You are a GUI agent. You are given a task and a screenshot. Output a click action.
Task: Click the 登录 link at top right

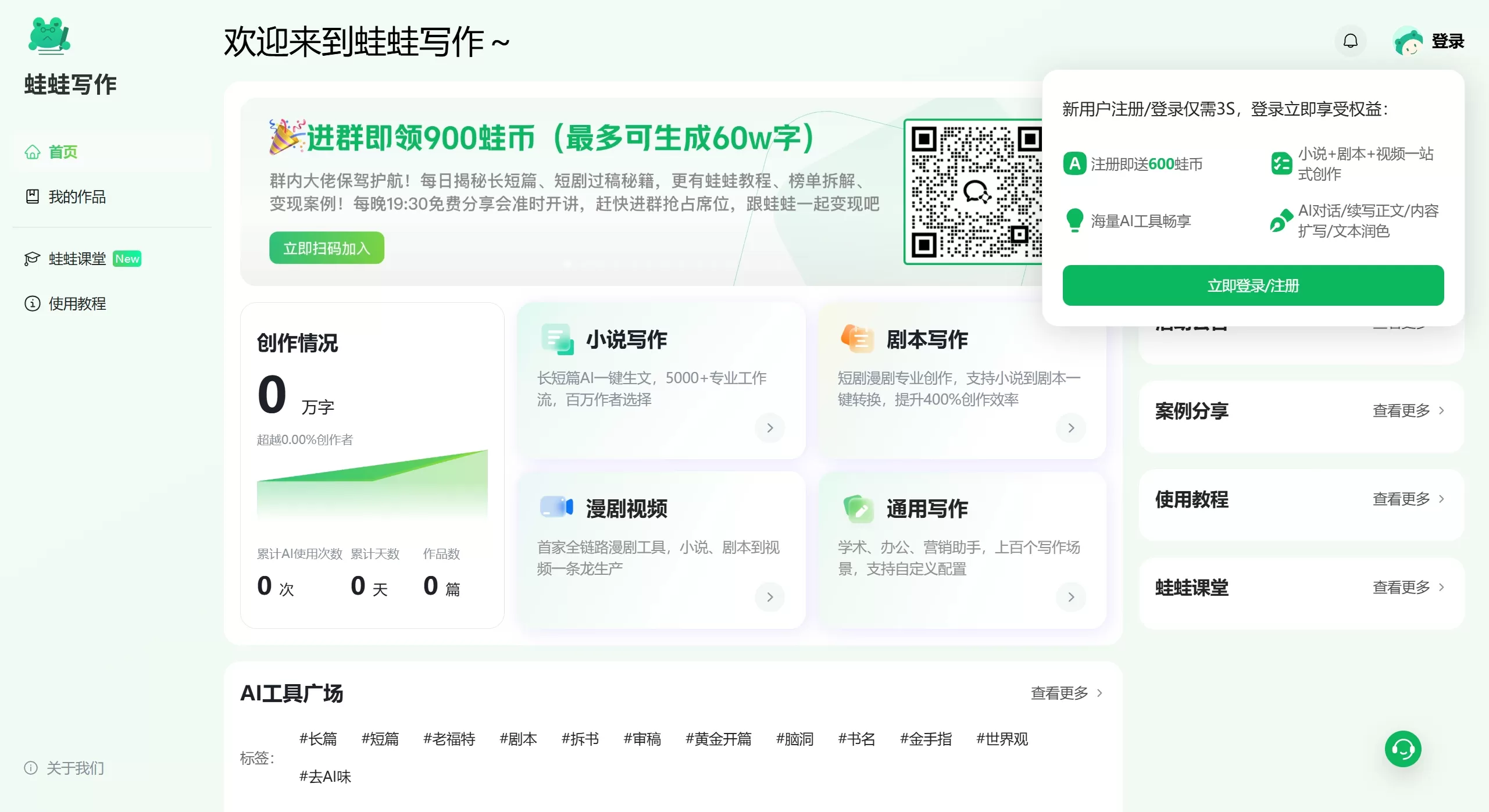pyautogui.click(x=1448, y=41)
